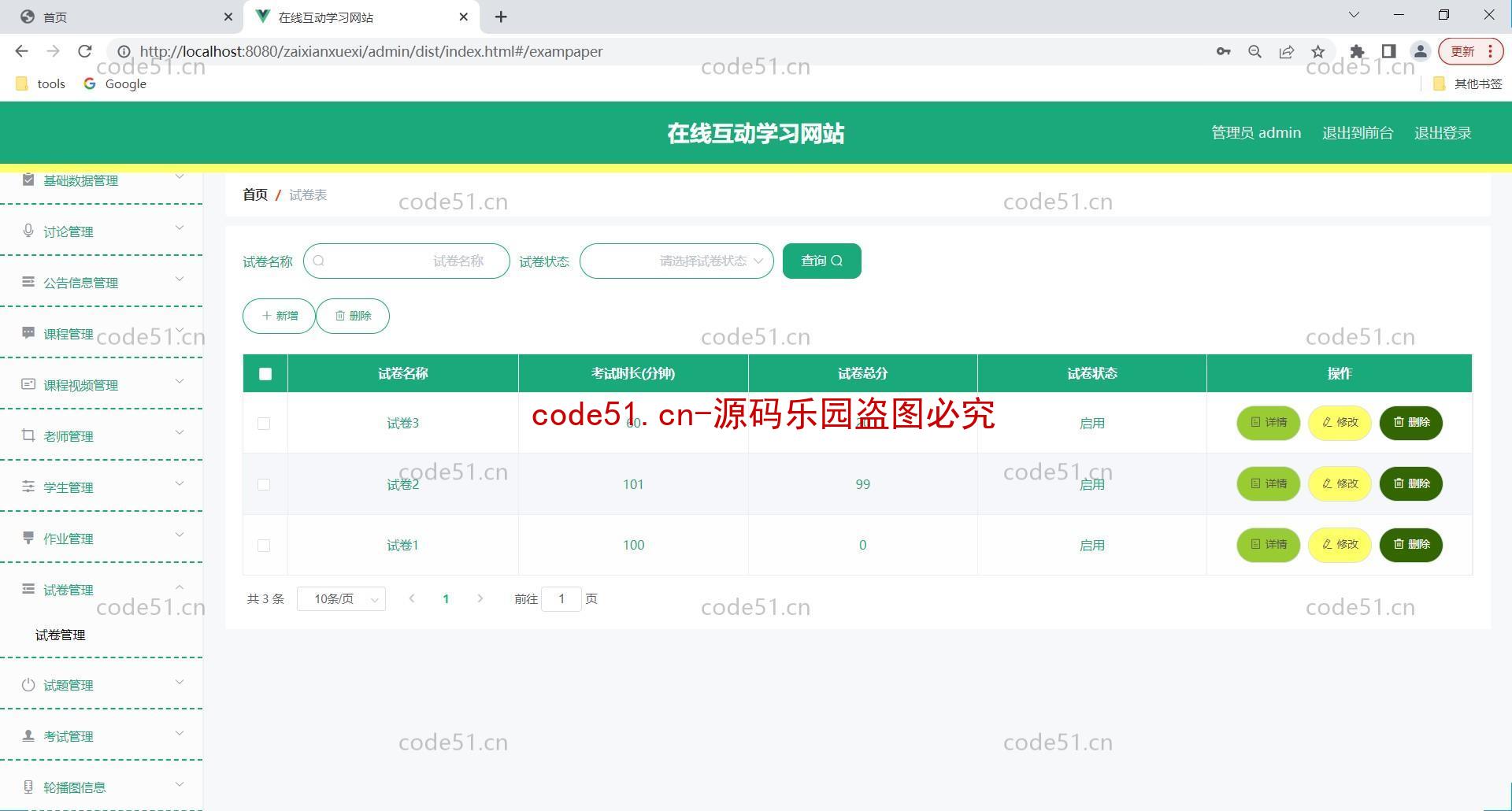Click the 首页 breadcrumb link

pos(255,194)
